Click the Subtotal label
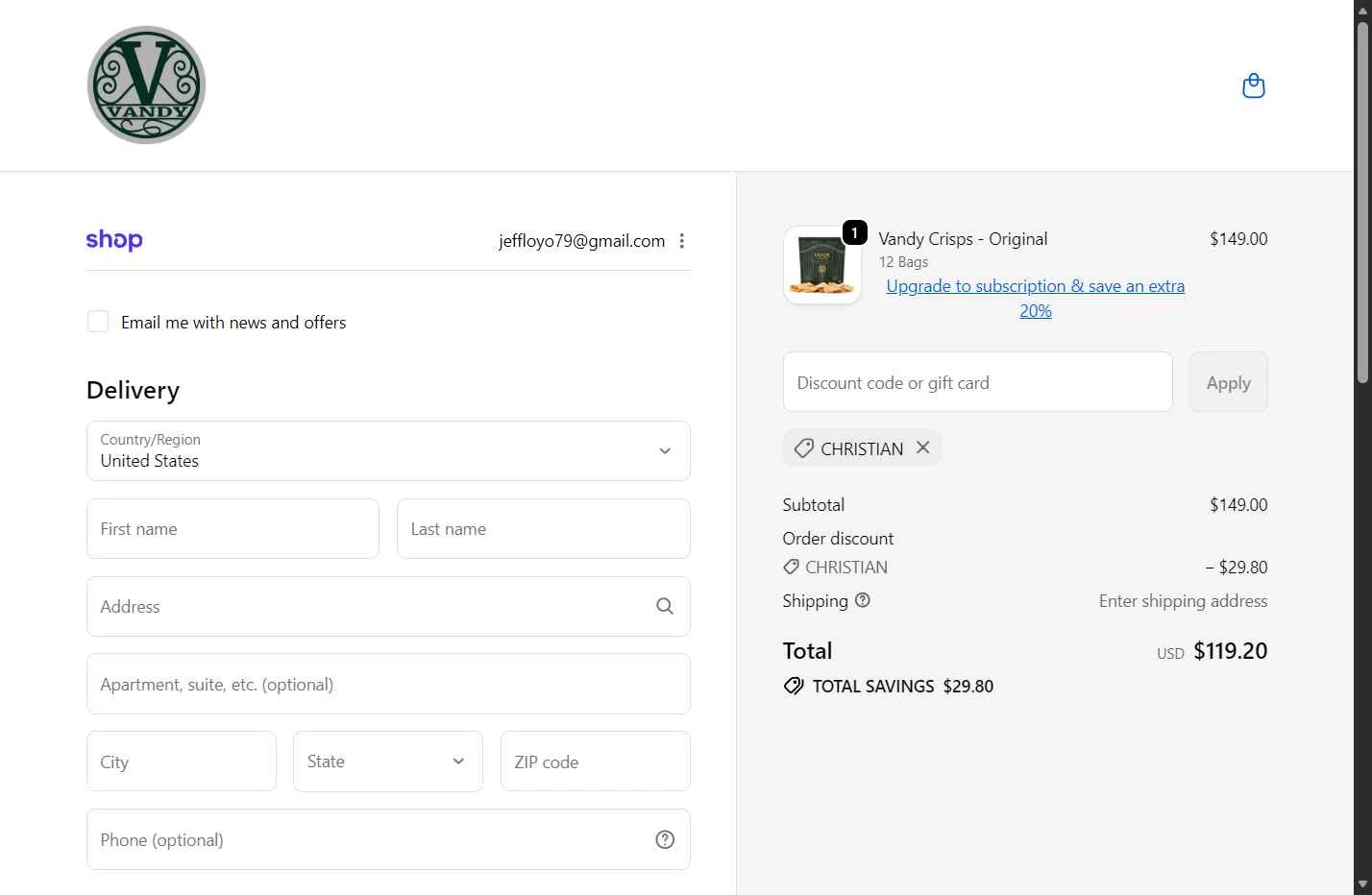Screen dimensions: 1372x895 coord(813,505)
